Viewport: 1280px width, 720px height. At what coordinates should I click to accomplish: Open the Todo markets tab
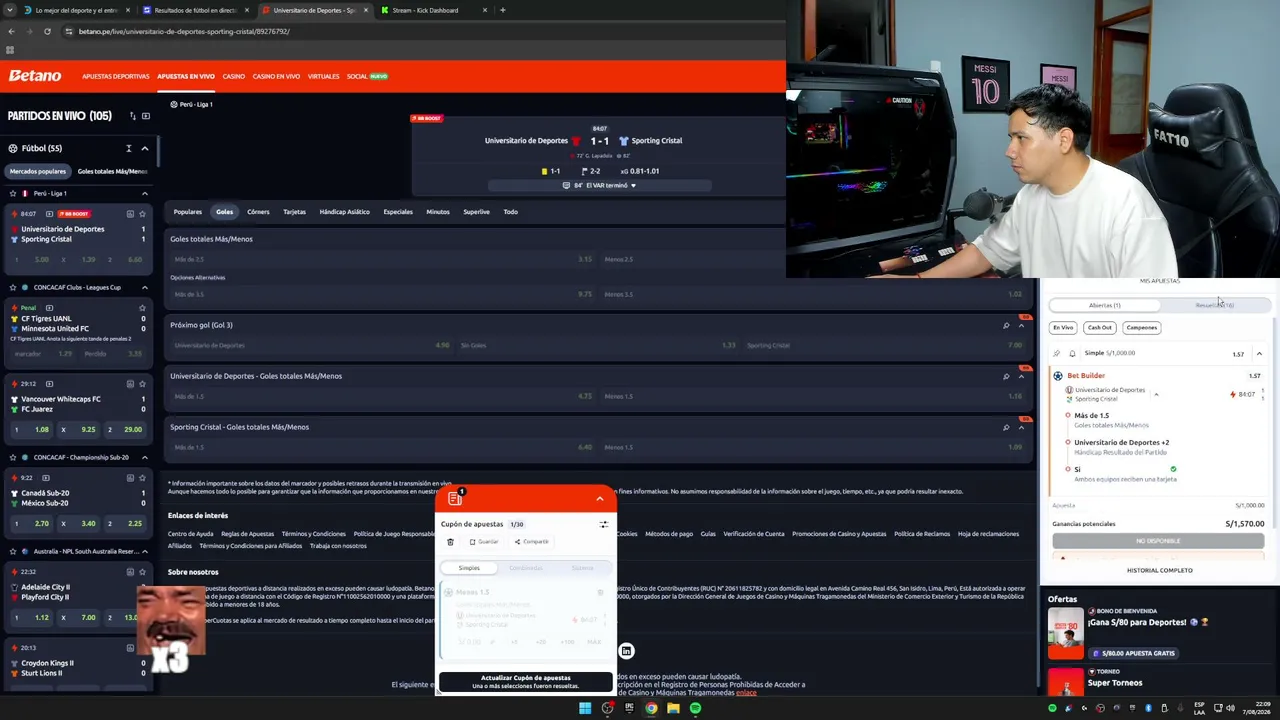coord(510,212)
